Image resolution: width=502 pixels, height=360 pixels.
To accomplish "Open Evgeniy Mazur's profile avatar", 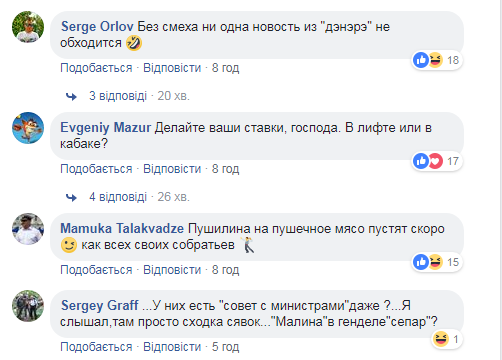I will click(28, 128).
